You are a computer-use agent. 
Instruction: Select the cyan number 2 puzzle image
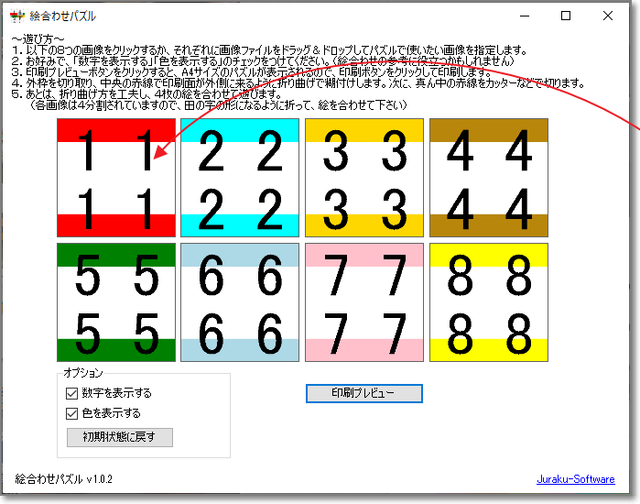click(x=240, y=178)
